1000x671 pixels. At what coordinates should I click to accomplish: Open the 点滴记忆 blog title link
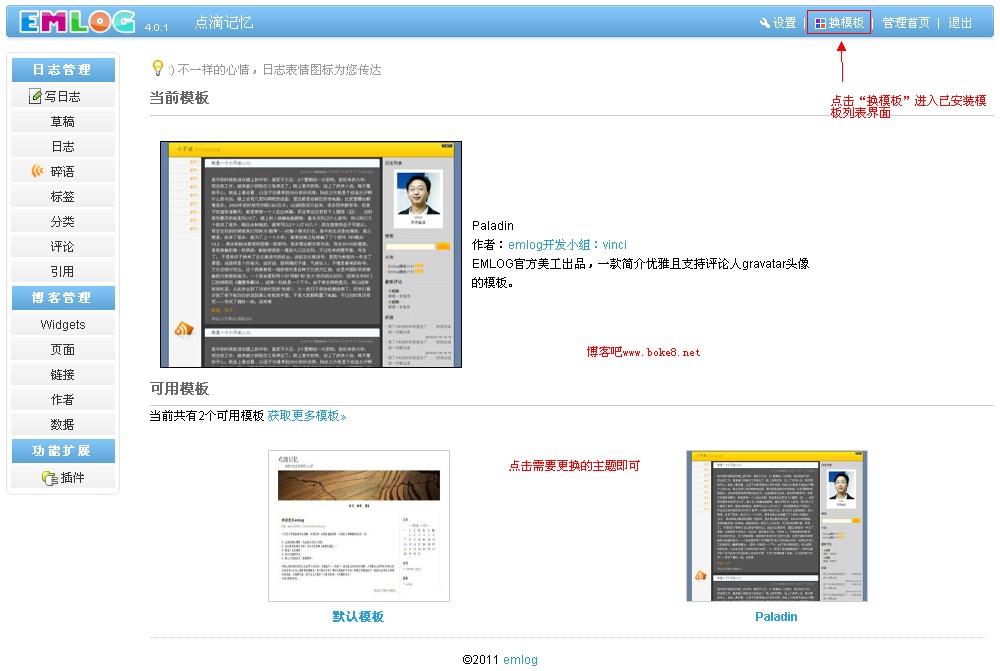(224, 22)
